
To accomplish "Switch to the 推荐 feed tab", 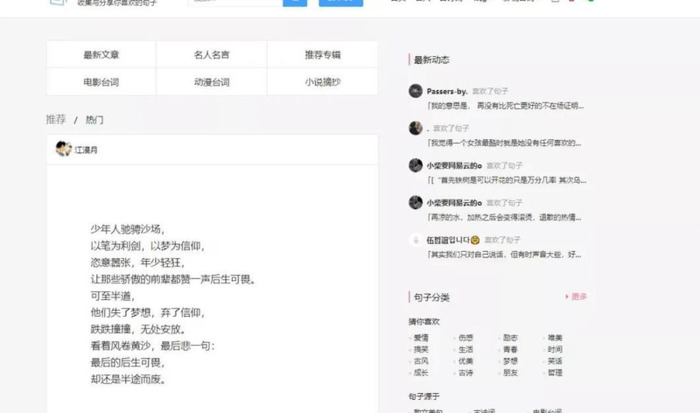I will point(56,119).
